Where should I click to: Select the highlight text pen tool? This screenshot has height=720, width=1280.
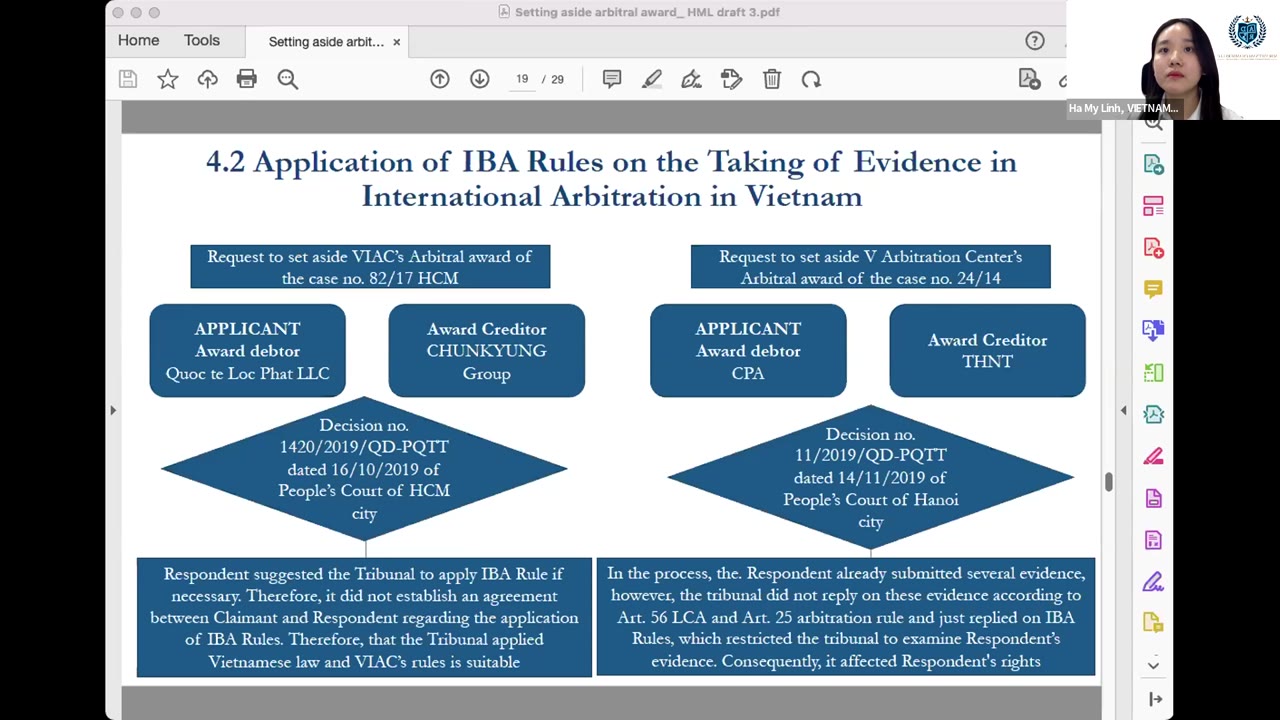652,79
